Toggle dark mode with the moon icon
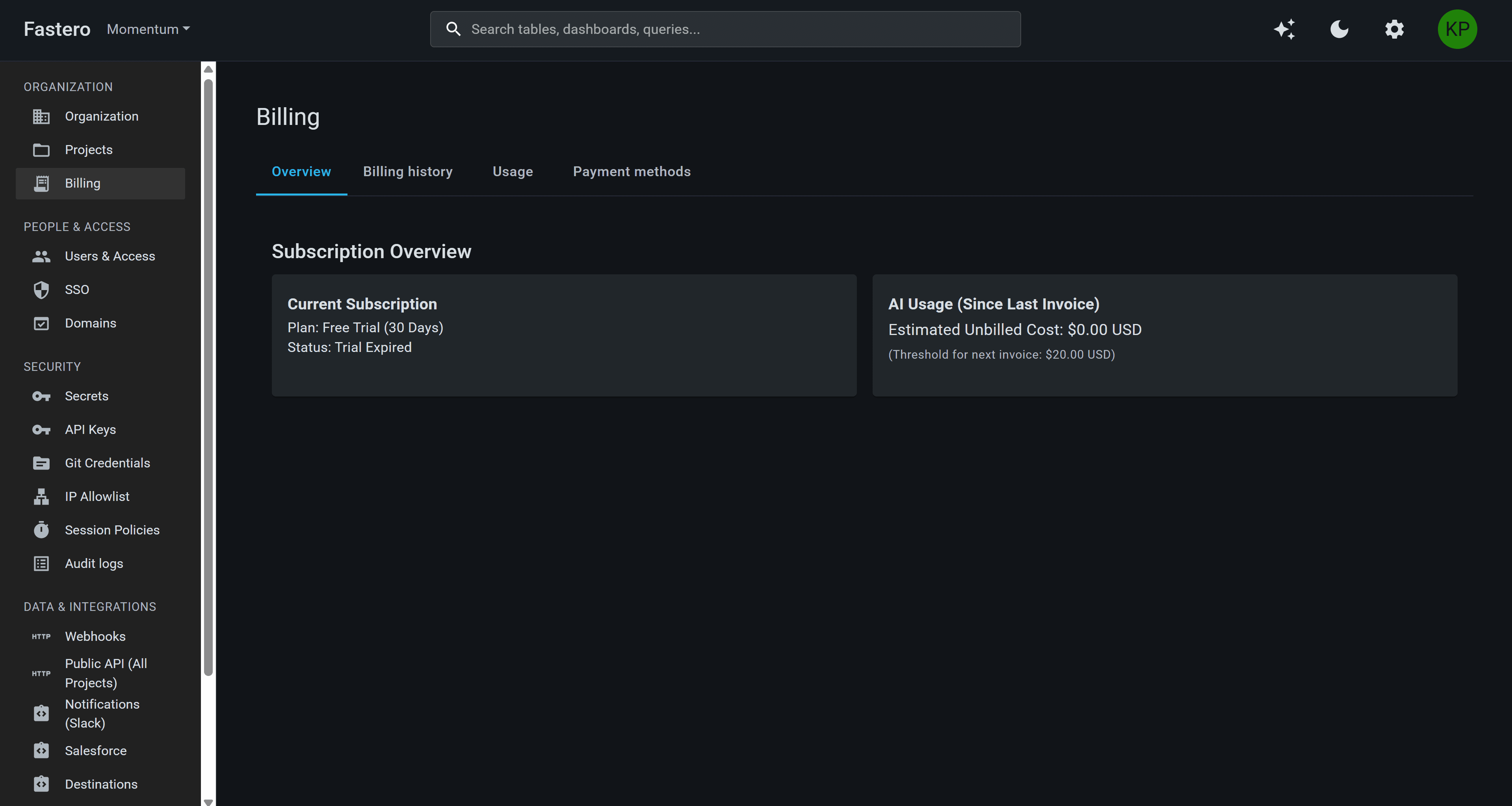1512x806 pixels. tap(1339, 29)
